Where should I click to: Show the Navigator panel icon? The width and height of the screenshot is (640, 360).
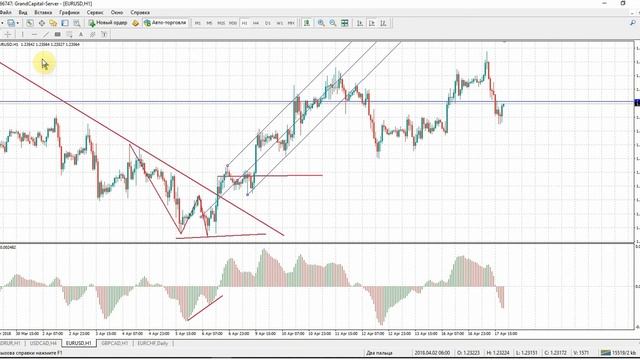(x=53, y=23)
